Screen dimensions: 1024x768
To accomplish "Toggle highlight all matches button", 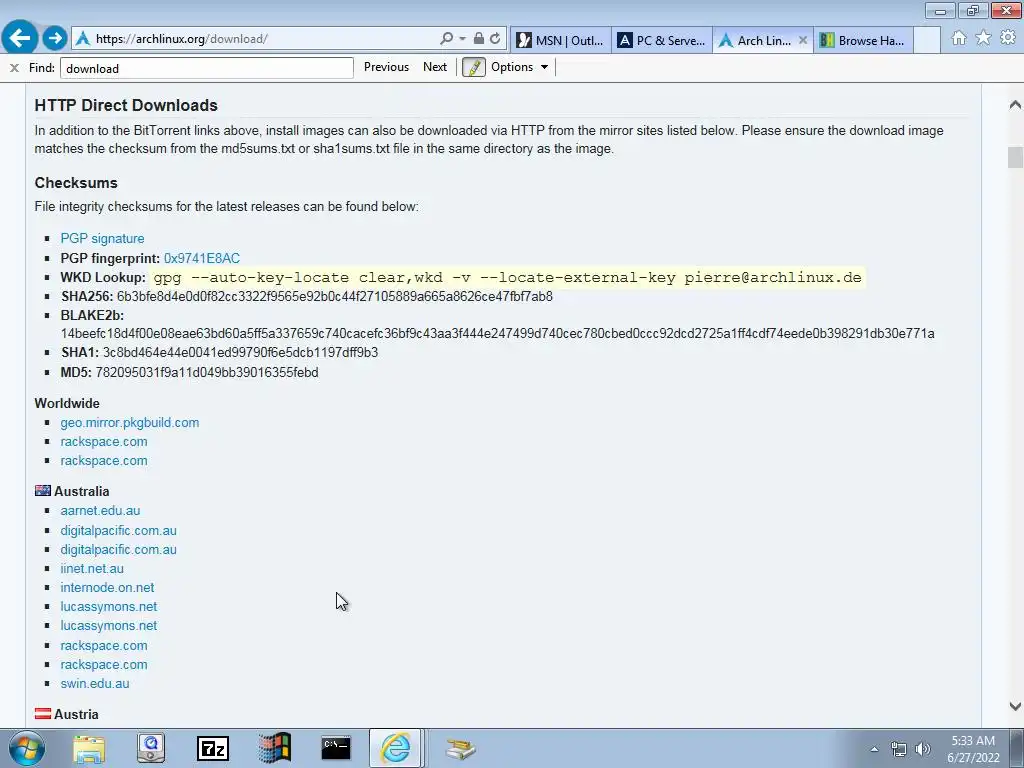I will (474, 67).
